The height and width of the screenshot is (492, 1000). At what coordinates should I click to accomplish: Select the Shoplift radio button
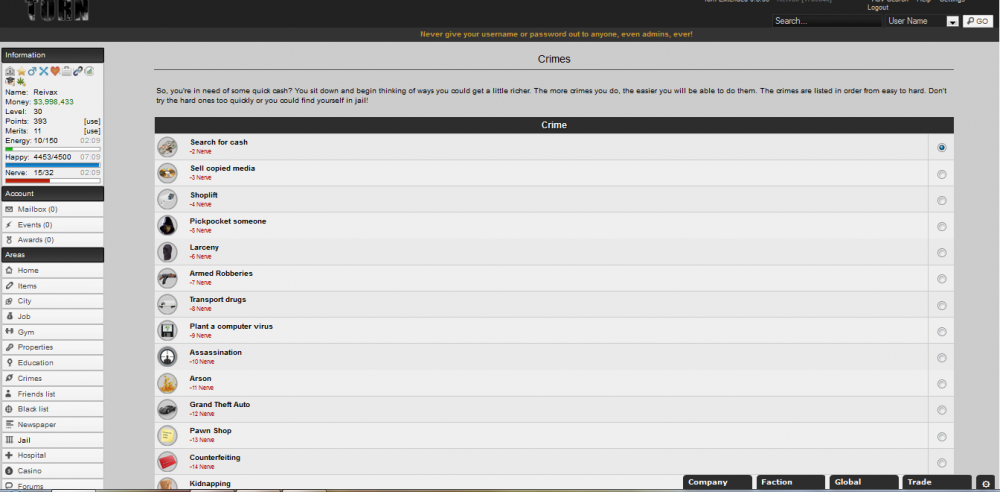tap(942, 200)
